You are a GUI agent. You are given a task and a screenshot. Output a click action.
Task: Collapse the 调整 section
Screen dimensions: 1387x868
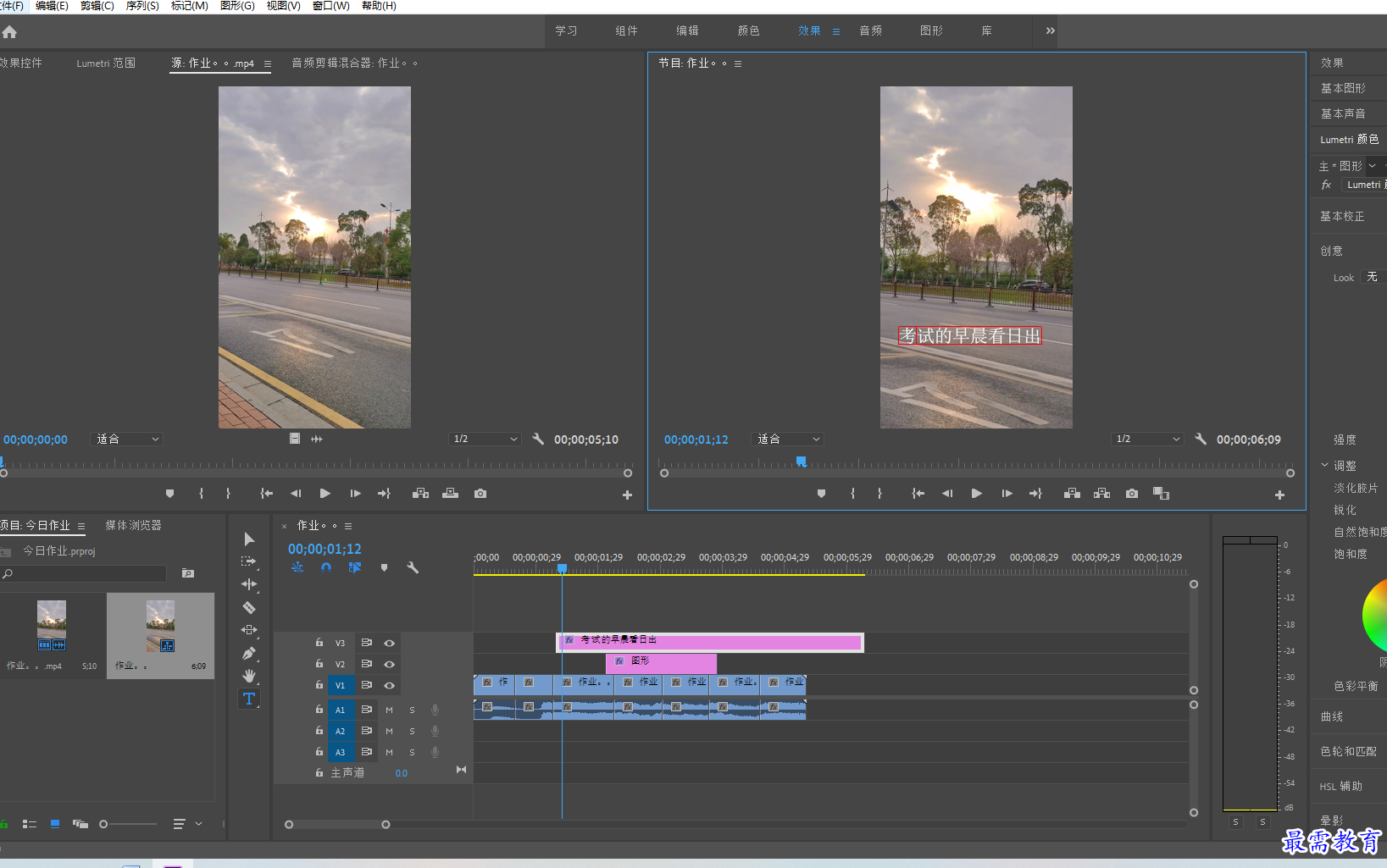[x=1325, y=465]
